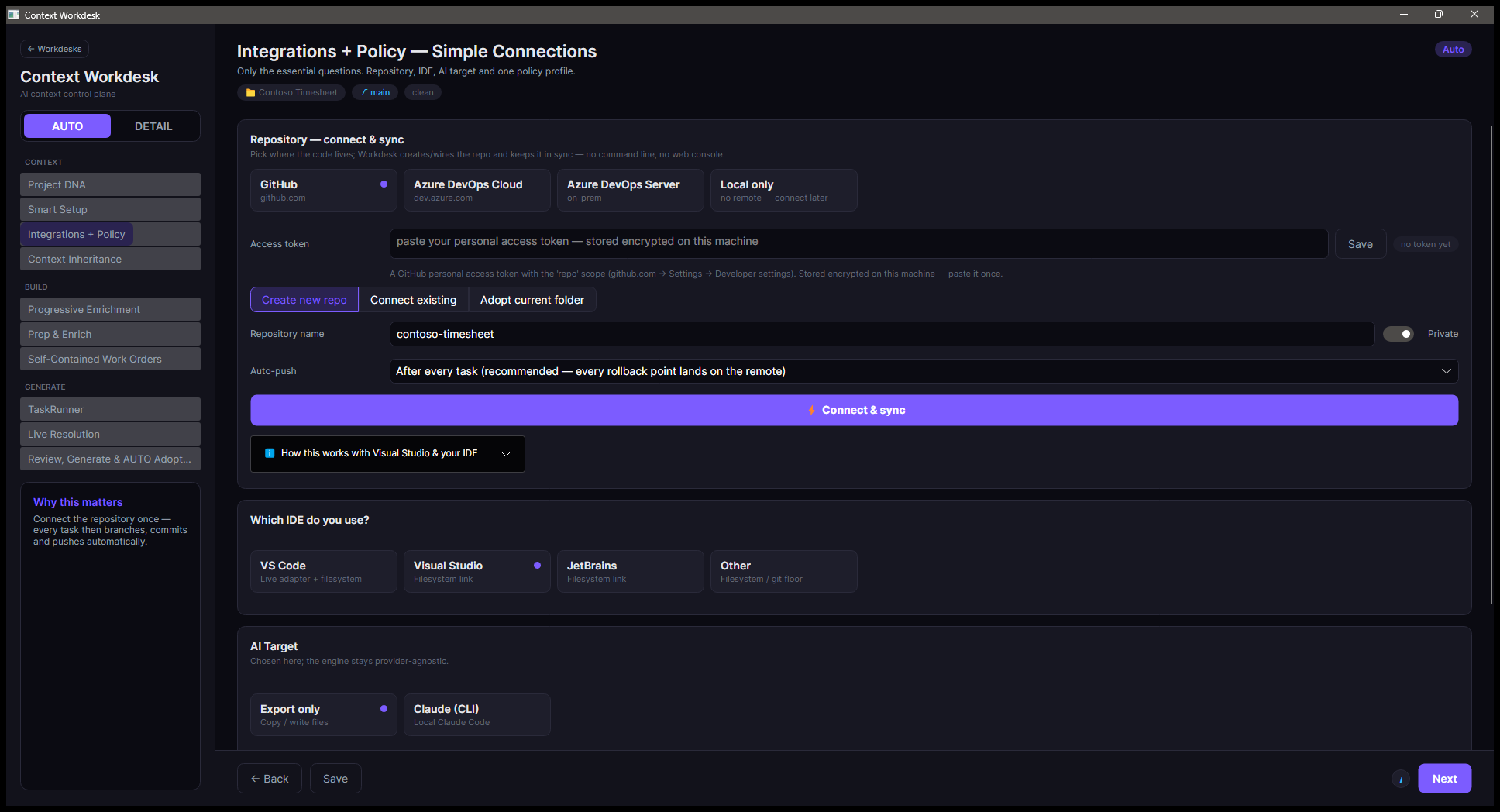This screenshot has width=1500, height=812.
Task: Select JetBrains as IDE
Action: [x=631, y=571]
